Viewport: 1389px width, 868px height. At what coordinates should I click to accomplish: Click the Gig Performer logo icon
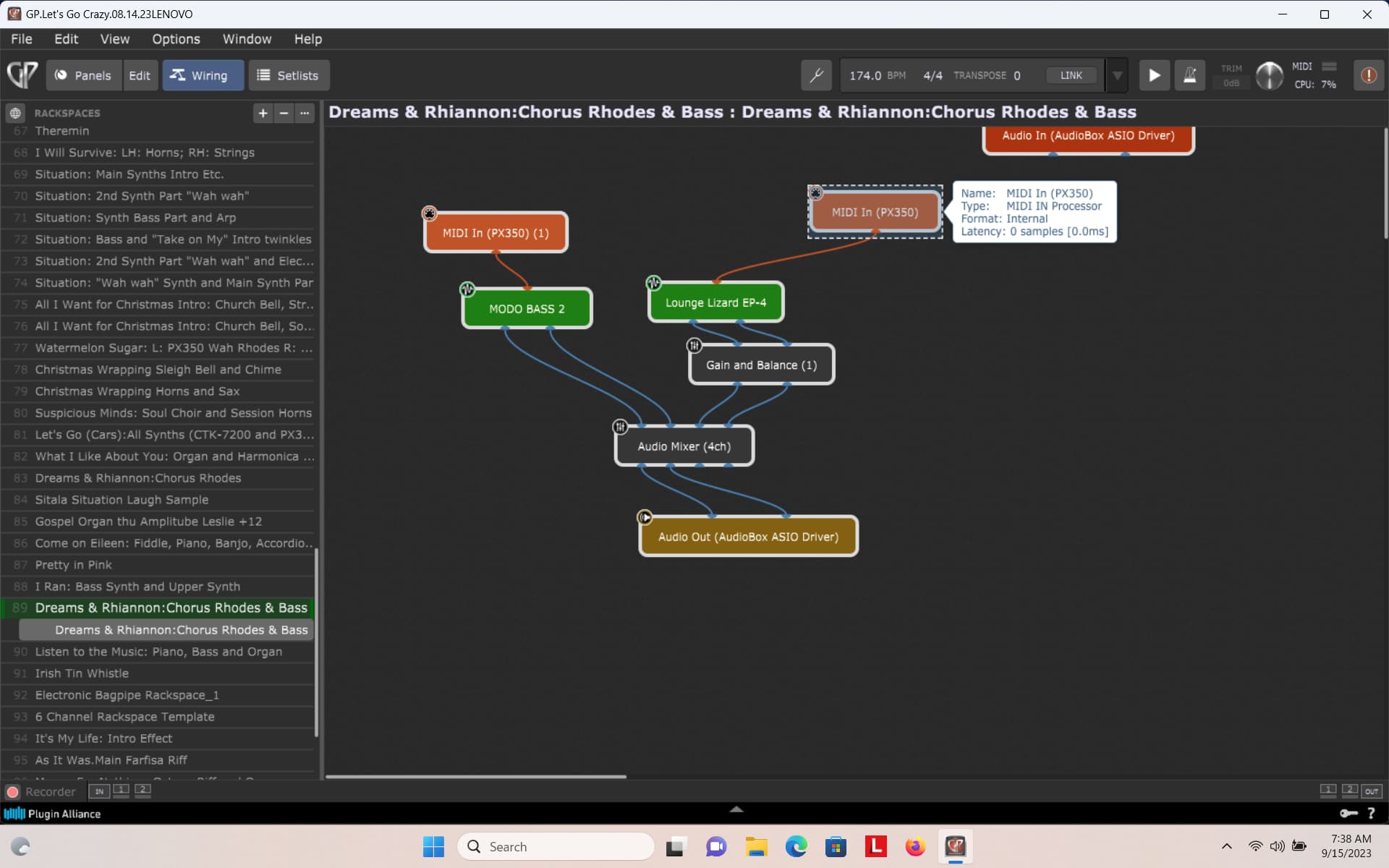coord(22,75)
